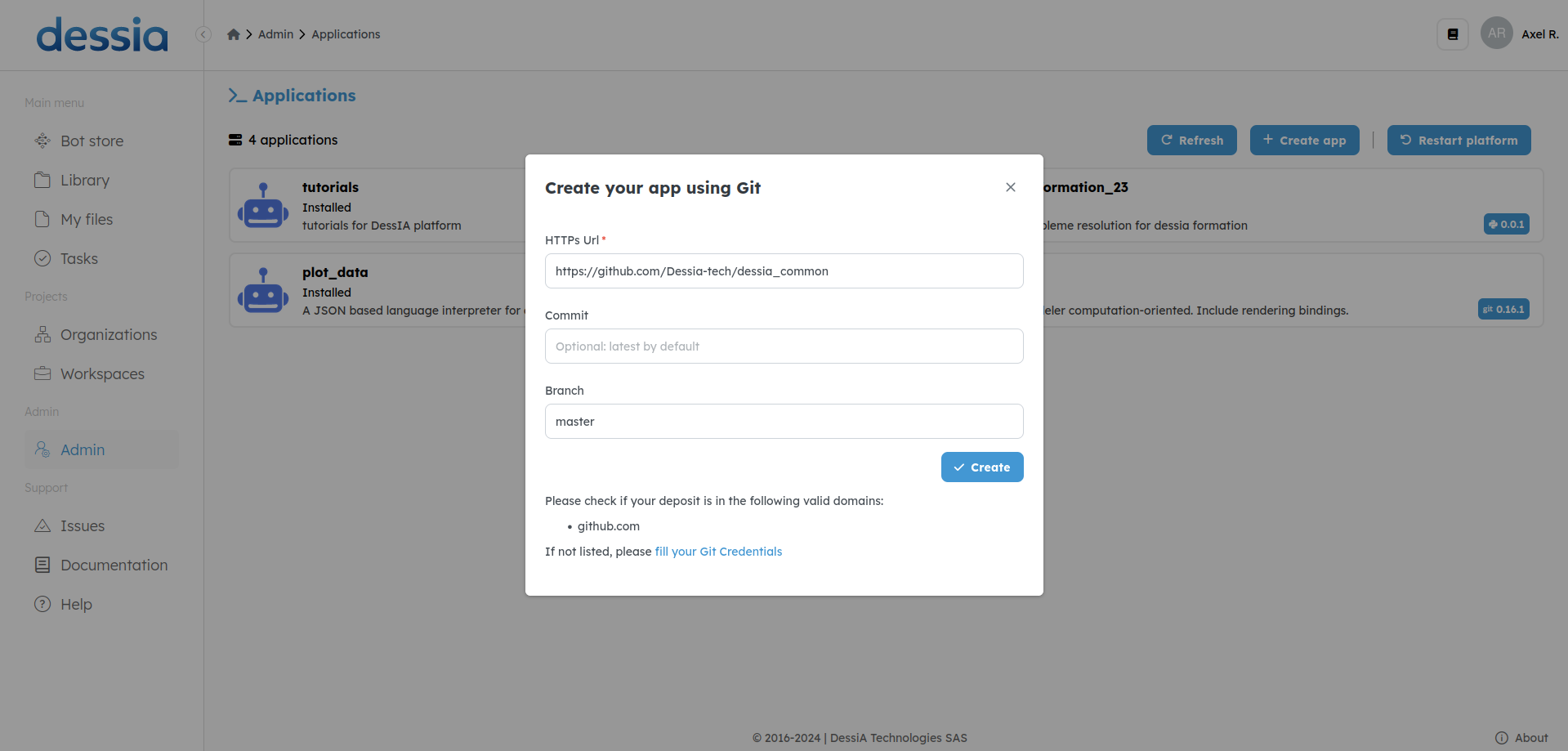This screenshot has width=1568, height=751.
Task: Click the Issues warning triangle icon
Action: [42, 525]
